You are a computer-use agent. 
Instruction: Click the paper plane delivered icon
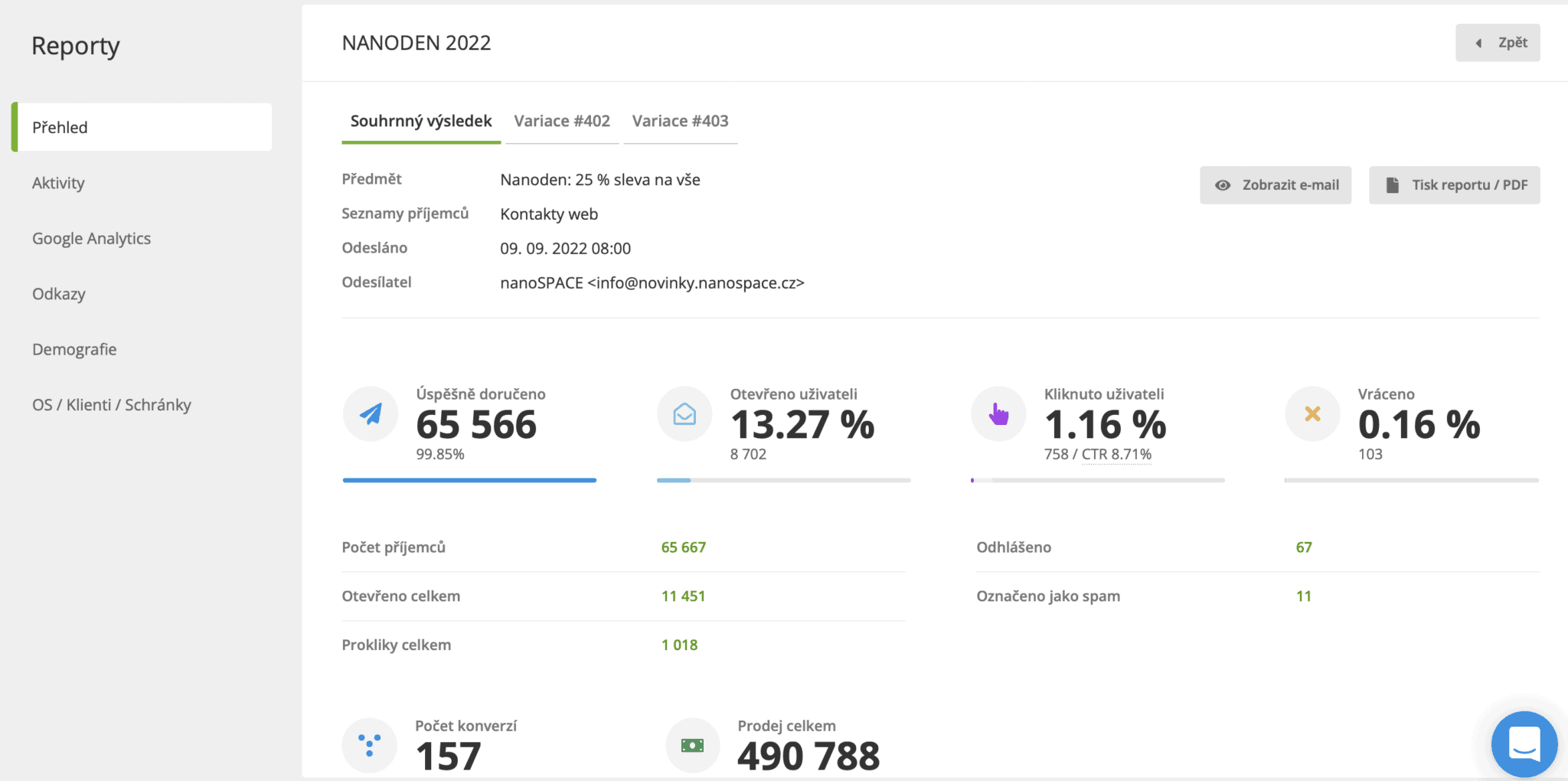click(371, 414)
